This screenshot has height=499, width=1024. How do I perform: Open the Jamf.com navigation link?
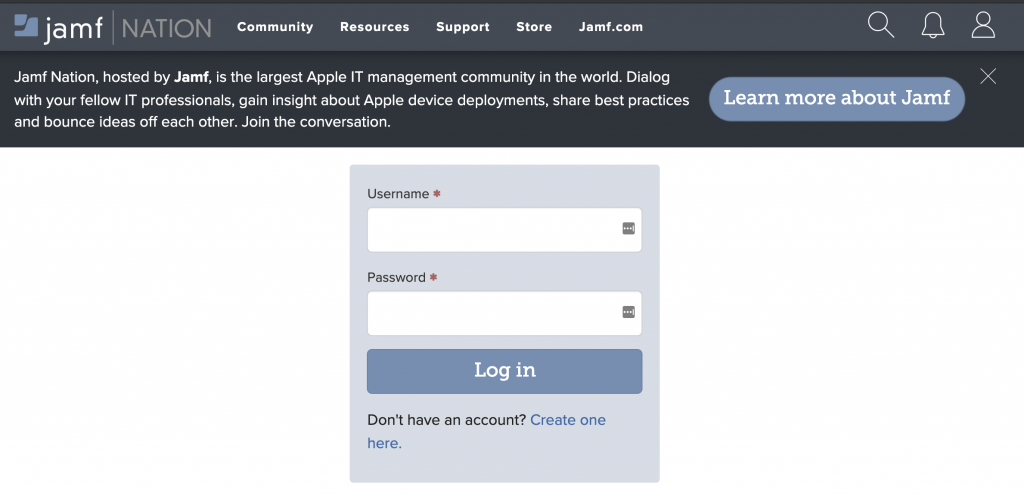[611, 27]
